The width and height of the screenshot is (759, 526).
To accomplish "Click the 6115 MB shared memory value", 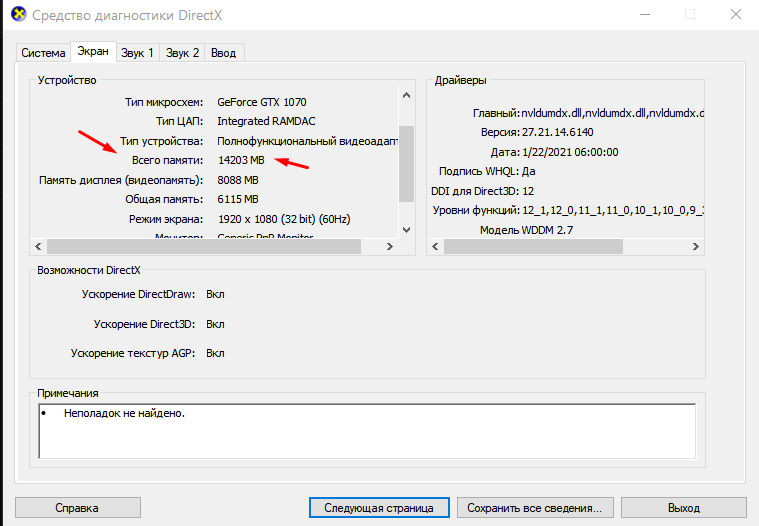I will (x=238, y=199).
